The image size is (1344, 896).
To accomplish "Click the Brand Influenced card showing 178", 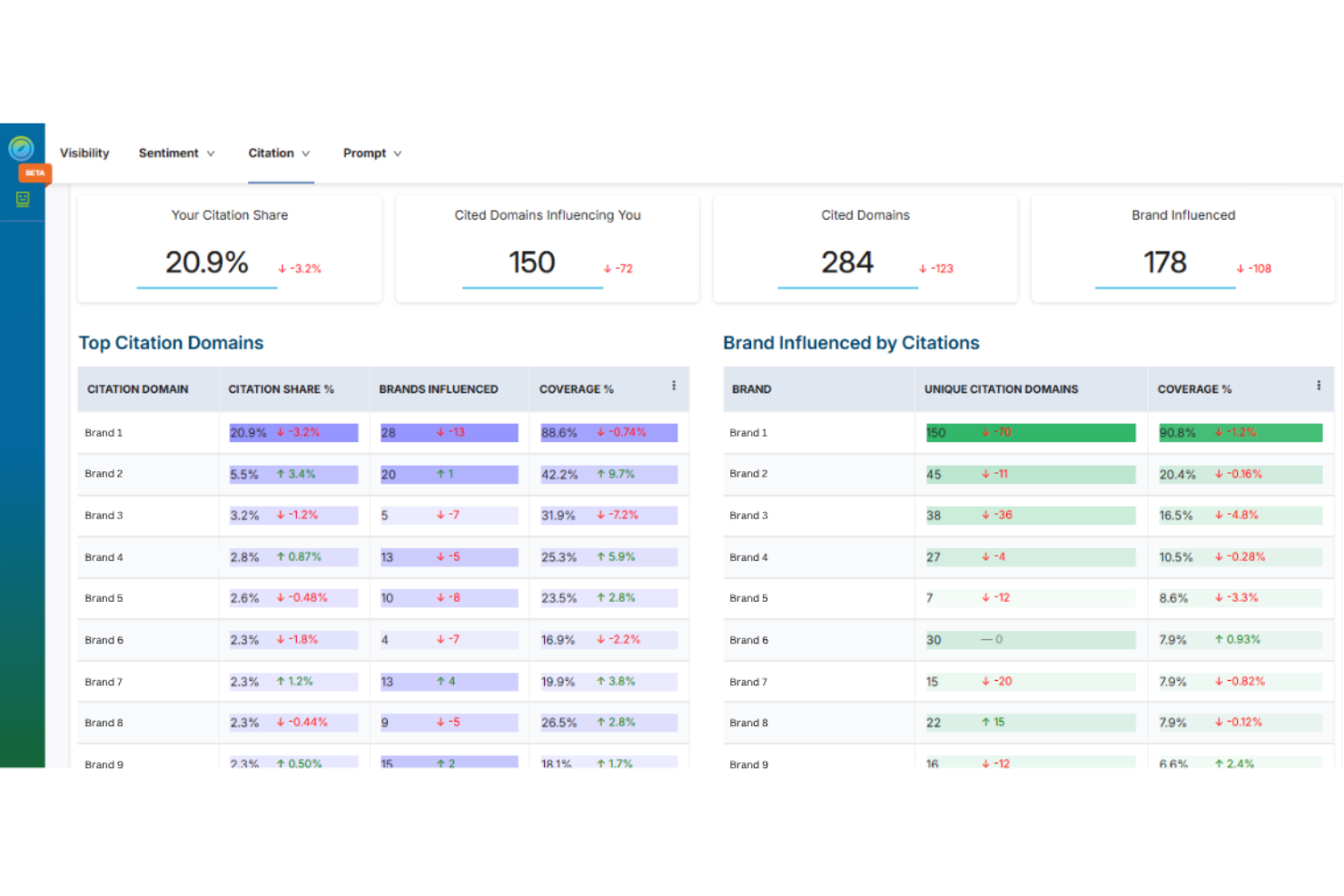I will (x=1182, y=248).
